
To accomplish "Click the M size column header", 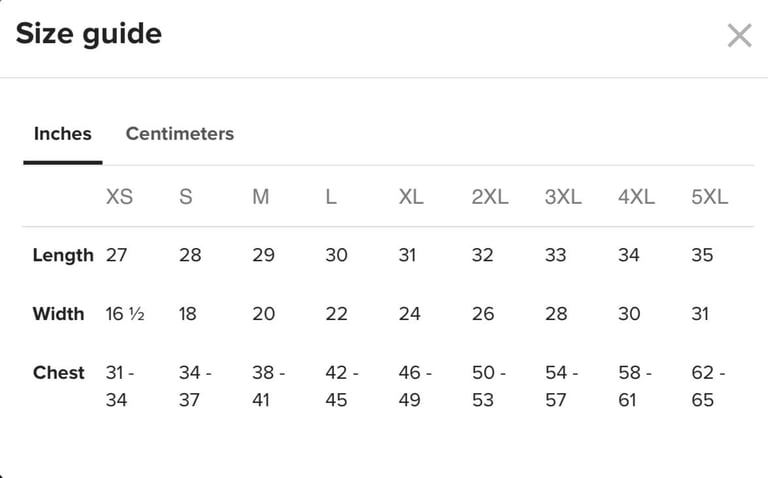I will 261,197.
